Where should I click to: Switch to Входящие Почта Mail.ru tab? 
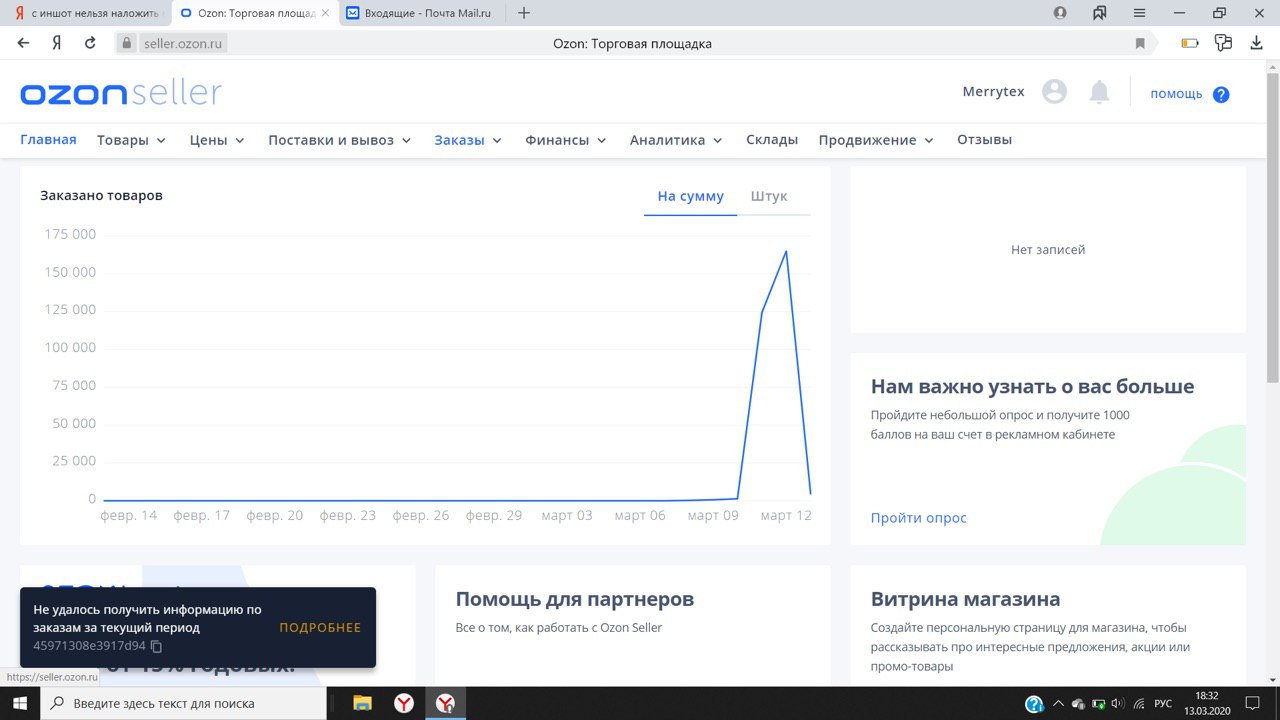[420, 13]
